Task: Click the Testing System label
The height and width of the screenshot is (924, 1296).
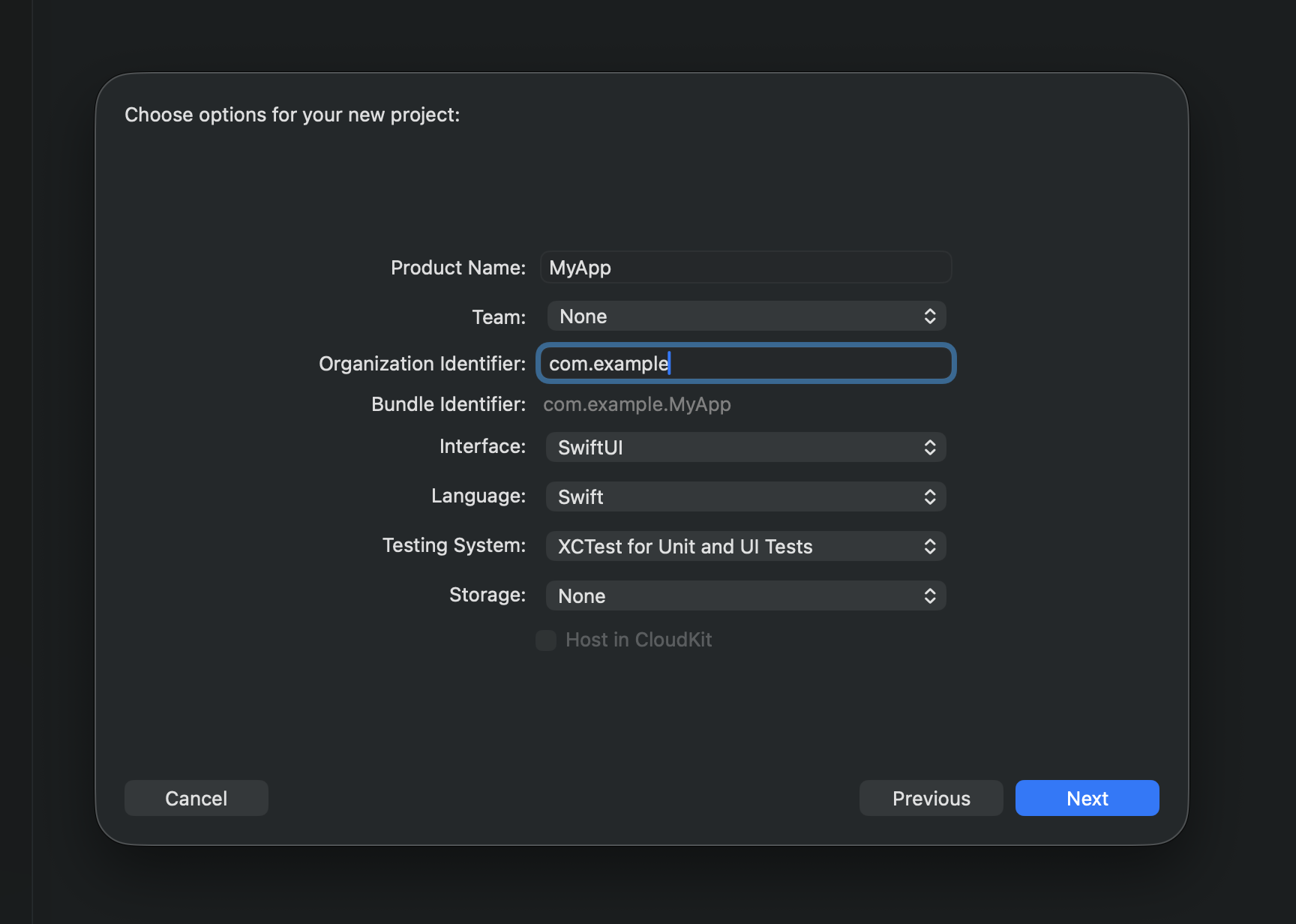Action: point(454,545)
